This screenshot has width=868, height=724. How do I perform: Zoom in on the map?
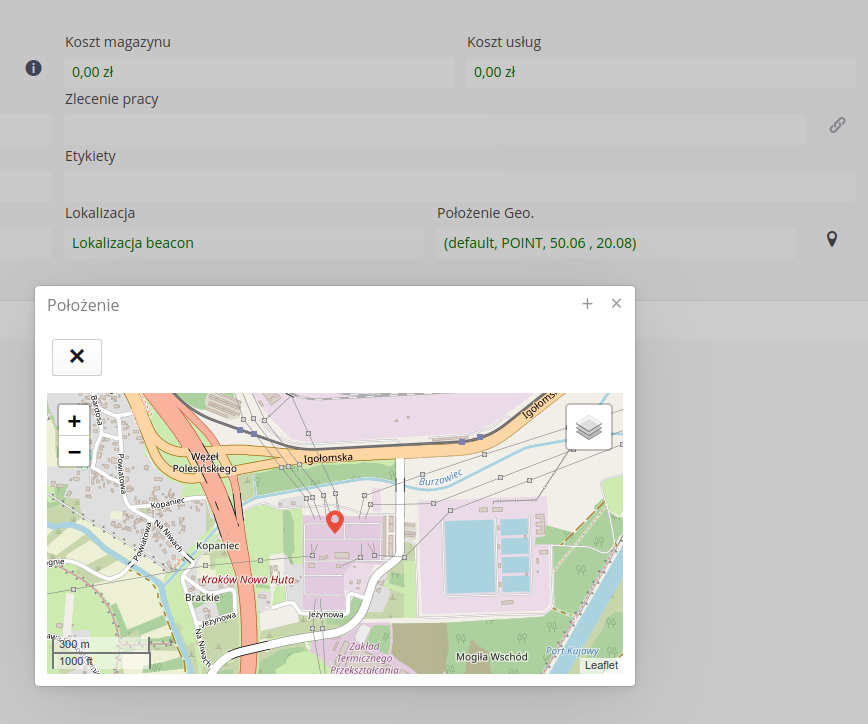click(x=74, y=421)
